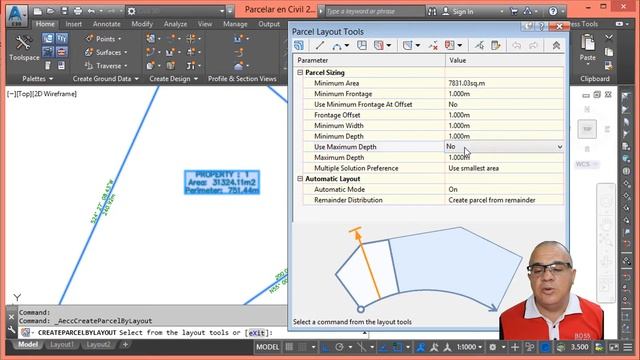Switch to the Annotate ribbon tab
Image resolution: width=640 pixels, height=360 pixels.
[x=107, y=24]
